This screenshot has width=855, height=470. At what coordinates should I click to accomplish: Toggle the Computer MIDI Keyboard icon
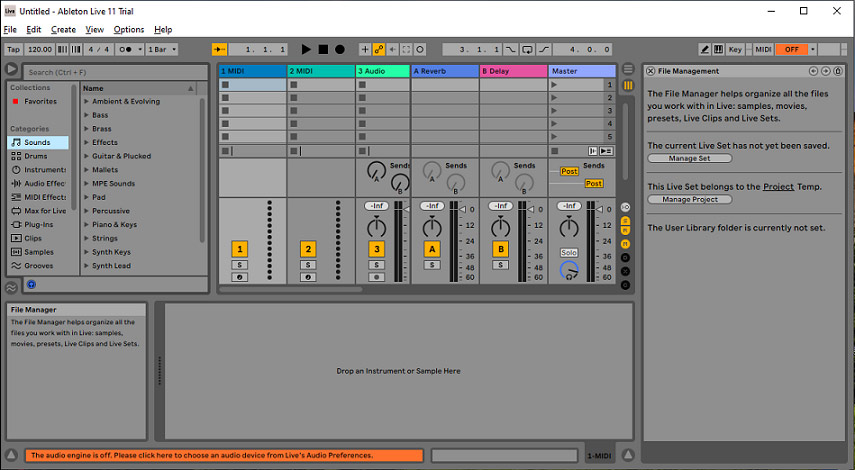pos(719,49)
